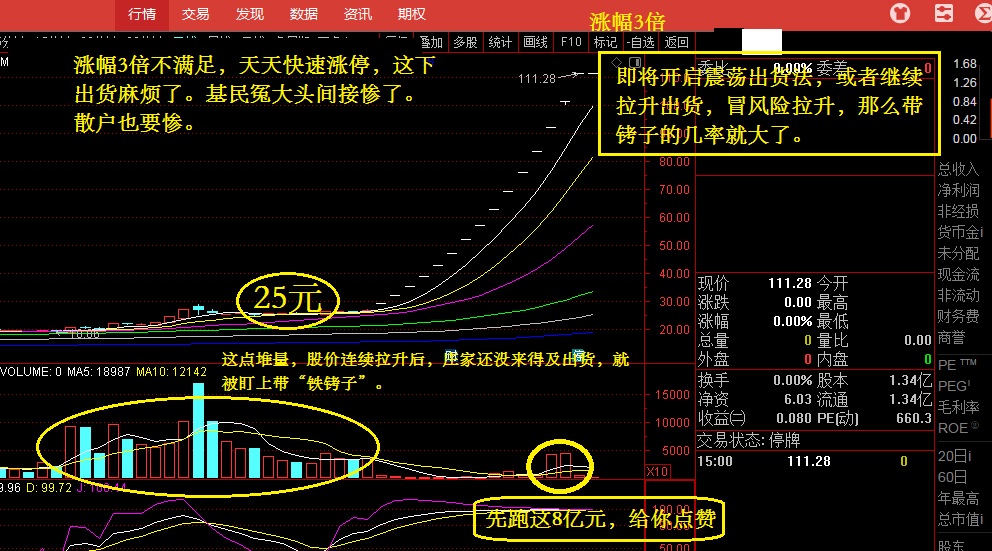Click the 多股 multi-stock toolbar button
Viewport: 992px width, 551px height.
click(465, 42)
